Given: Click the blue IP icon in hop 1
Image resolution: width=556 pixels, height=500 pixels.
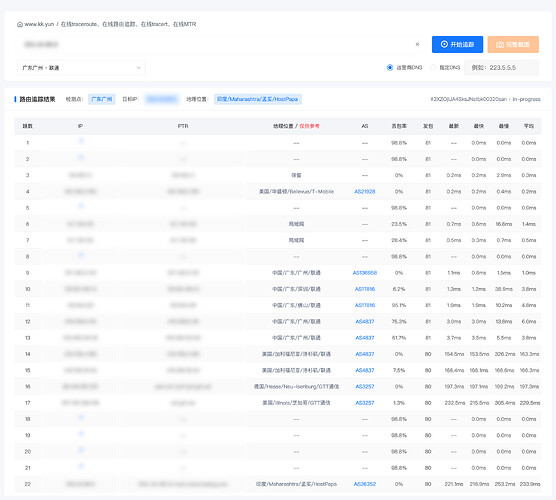Looking at the screenshot, I should (x=81, y=141).
